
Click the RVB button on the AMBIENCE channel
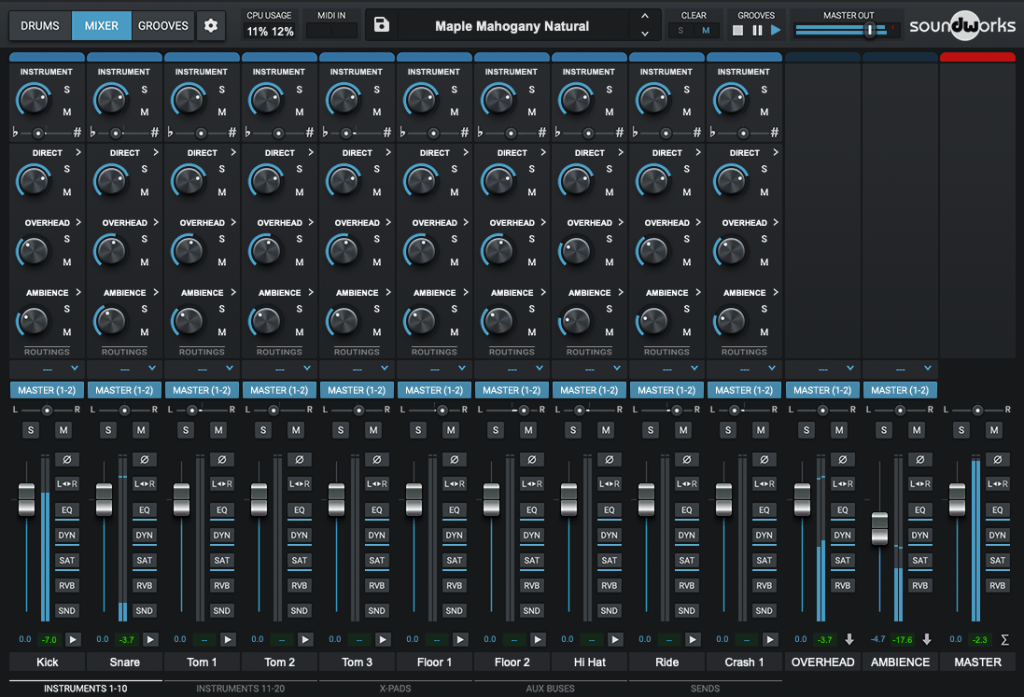pyautogui.click(x=920, y=586)
